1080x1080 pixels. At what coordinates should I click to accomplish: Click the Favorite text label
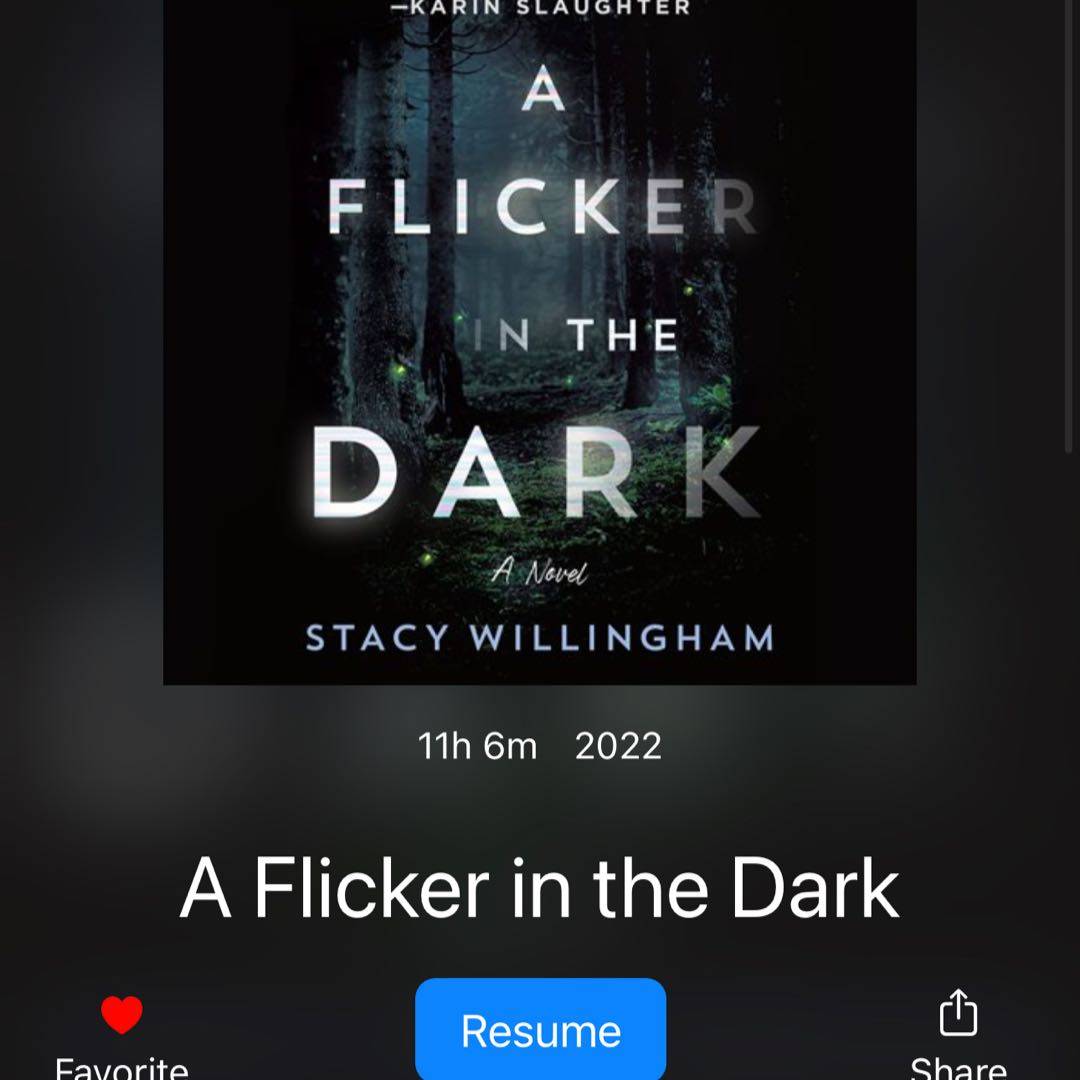point(122,1068)
